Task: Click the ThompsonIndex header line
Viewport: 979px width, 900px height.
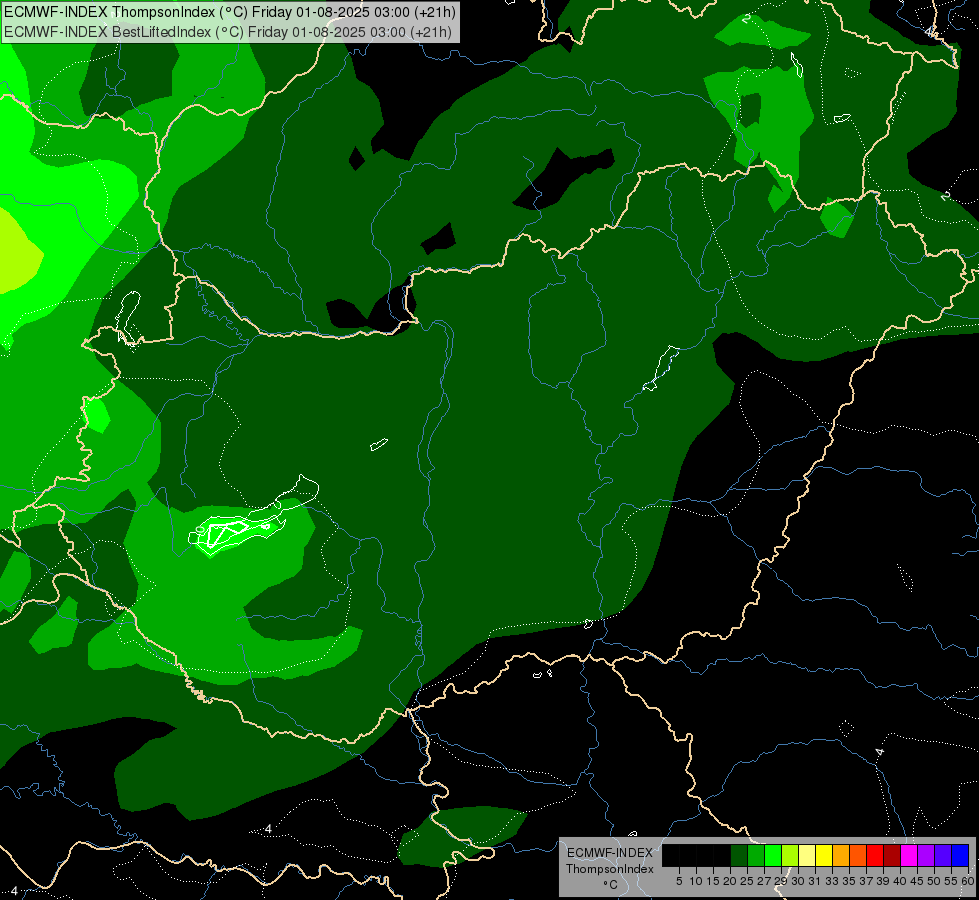Action: 230,12
